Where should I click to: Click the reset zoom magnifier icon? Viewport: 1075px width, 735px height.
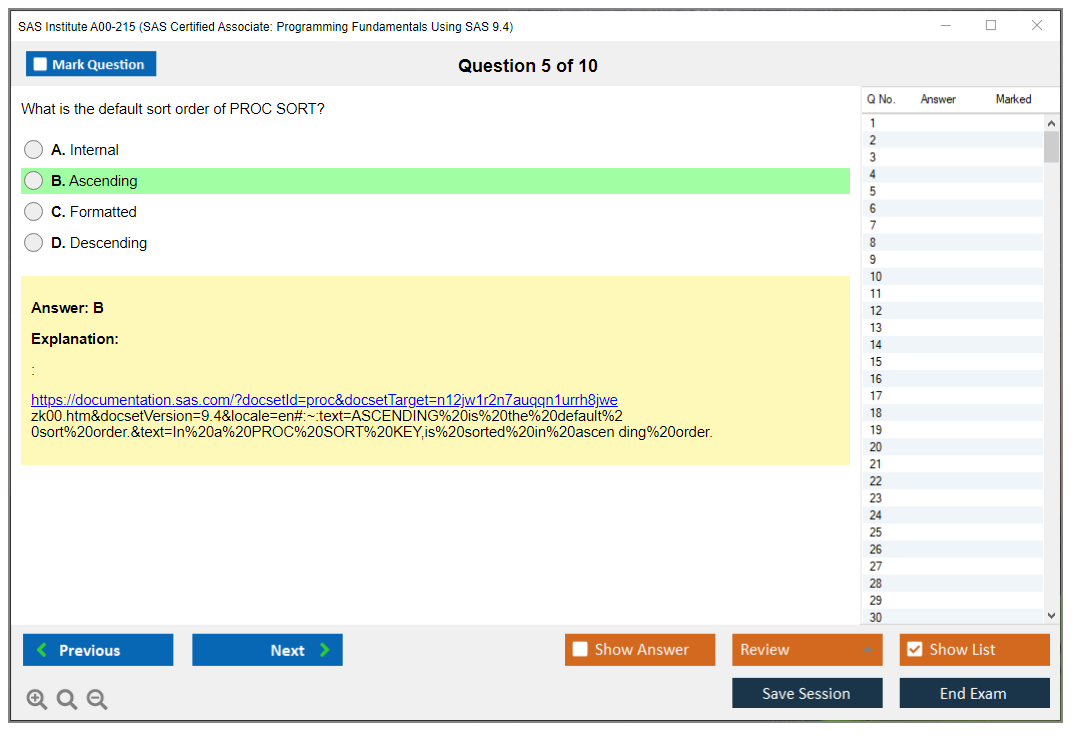tap(67, 700)
